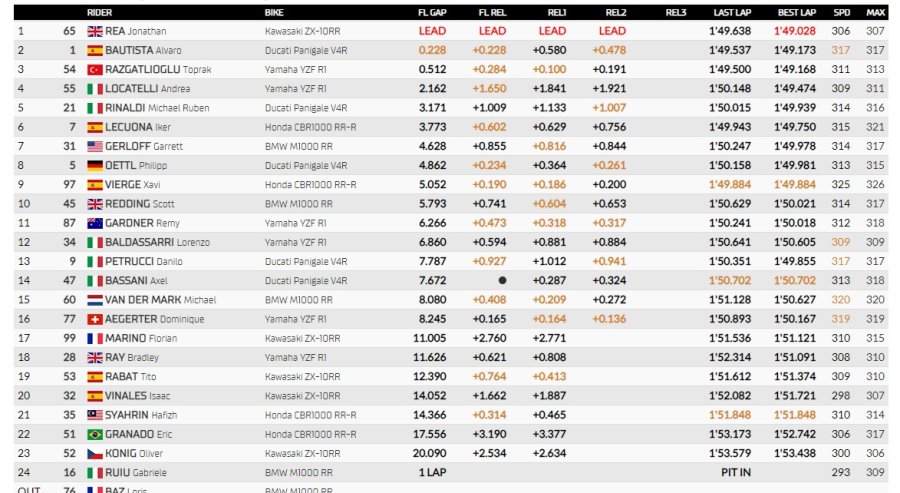The image size is (900, 493).
Task: Select rider name VAN DER MARK Michael
Action: click(160, 300)
